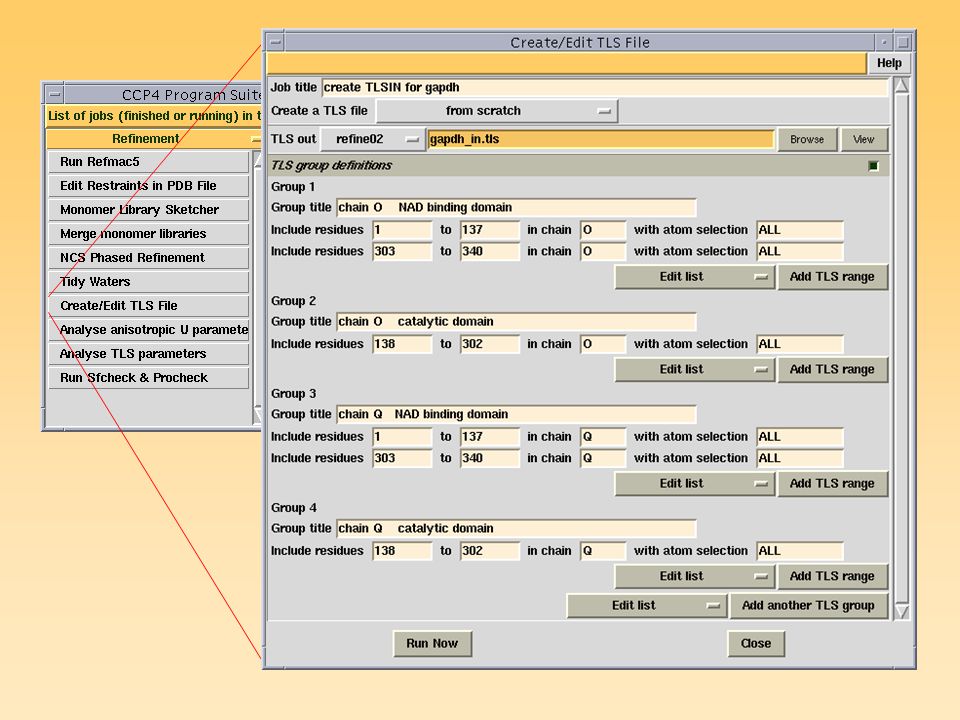
Task: Click Group 4 end residue field 302
Action: (x=490, y=551)
